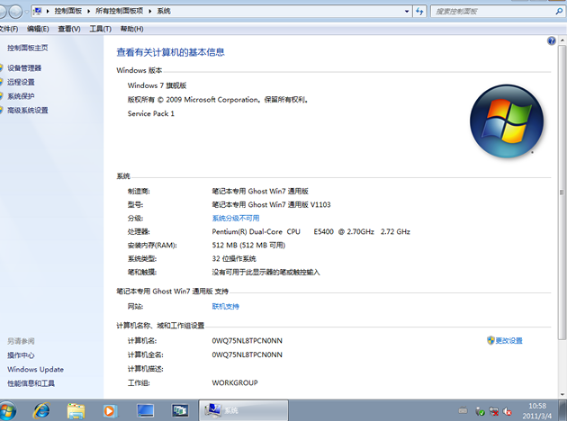Open 操作中心 link
The image size is (568, 421).
pyautogui.click(x=21, y=355)
